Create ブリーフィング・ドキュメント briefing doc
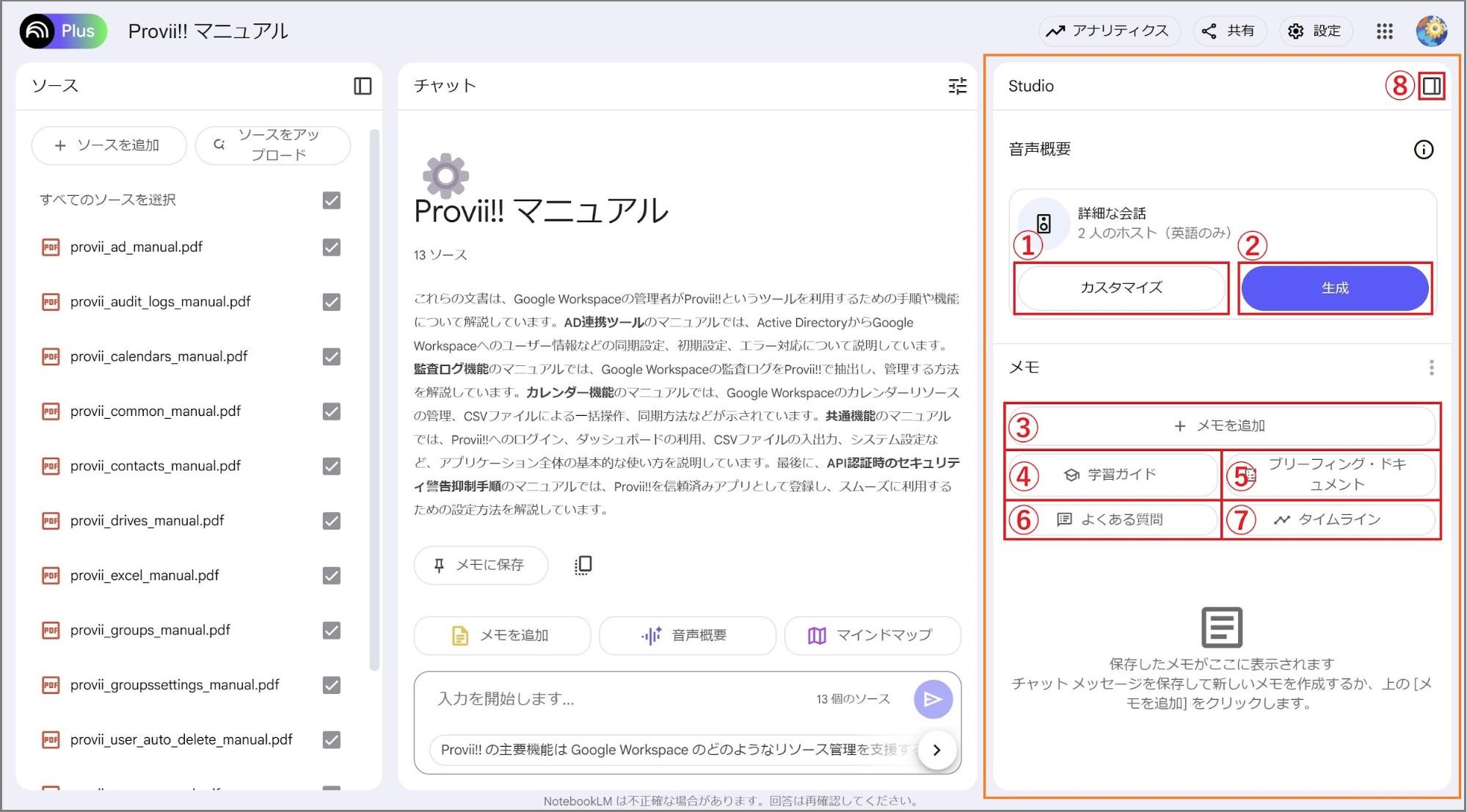 click(x=1330, y=475)
